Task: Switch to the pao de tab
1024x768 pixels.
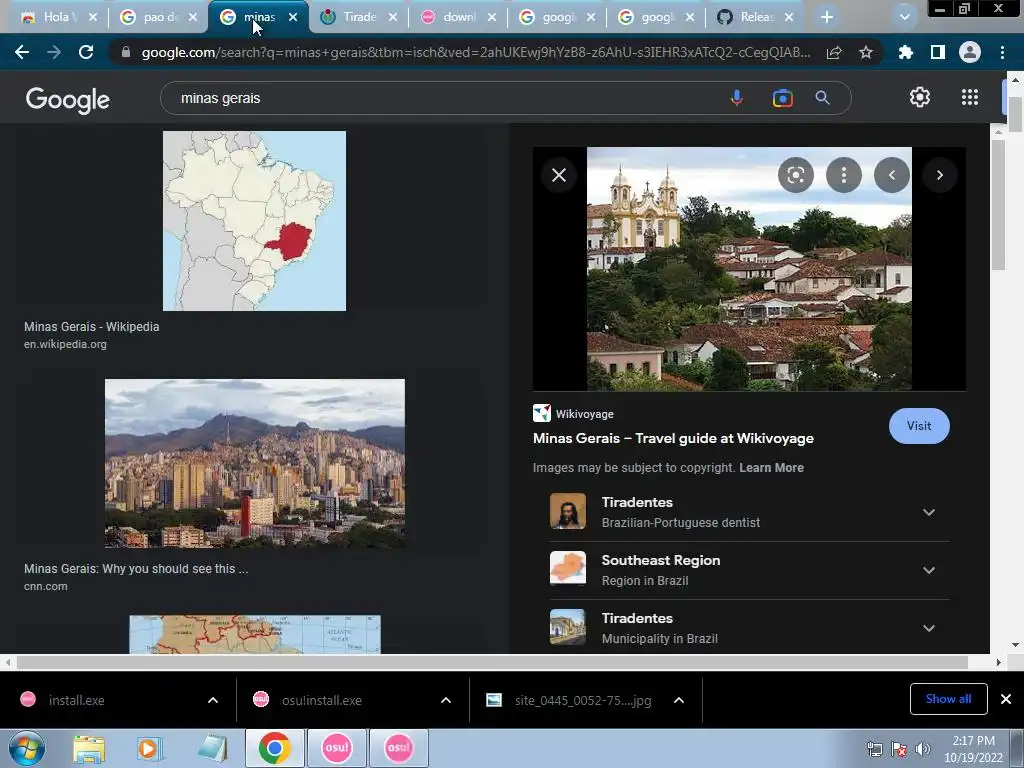Action: click(x=159, y=18)
